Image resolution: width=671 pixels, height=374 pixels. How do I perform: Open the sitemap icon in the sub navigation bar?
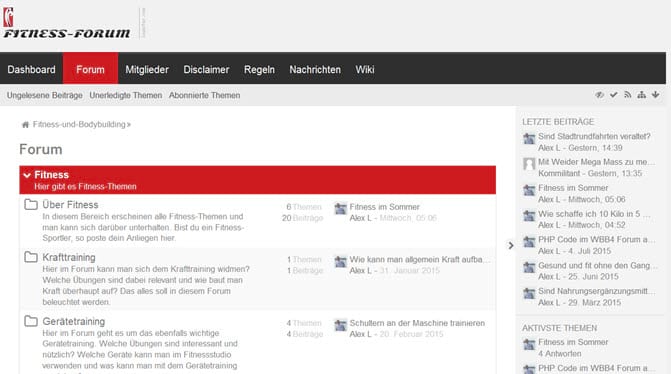pyautogui.click(x=641, y=95)
